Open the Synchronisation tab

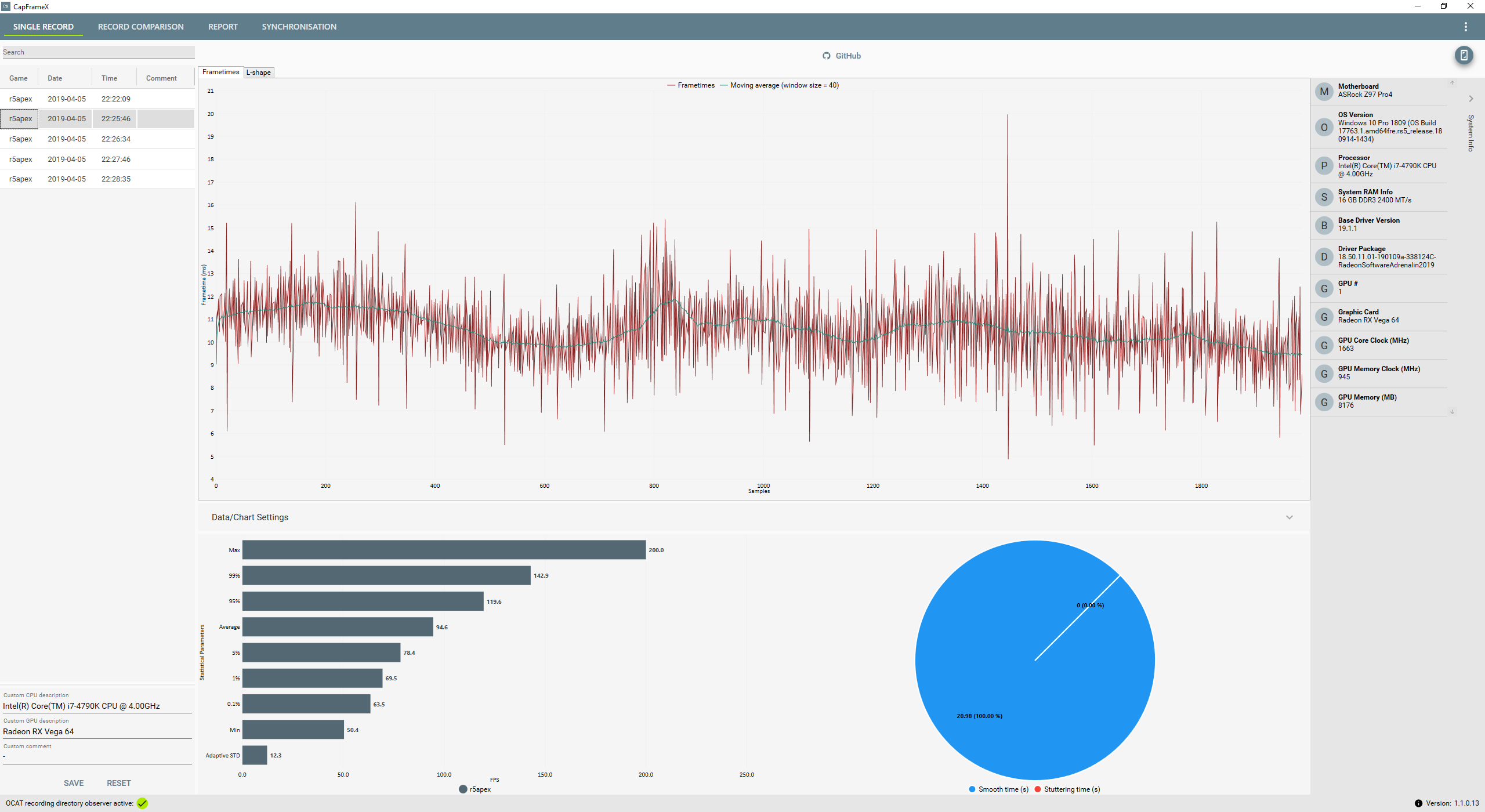tap(299, 27)
